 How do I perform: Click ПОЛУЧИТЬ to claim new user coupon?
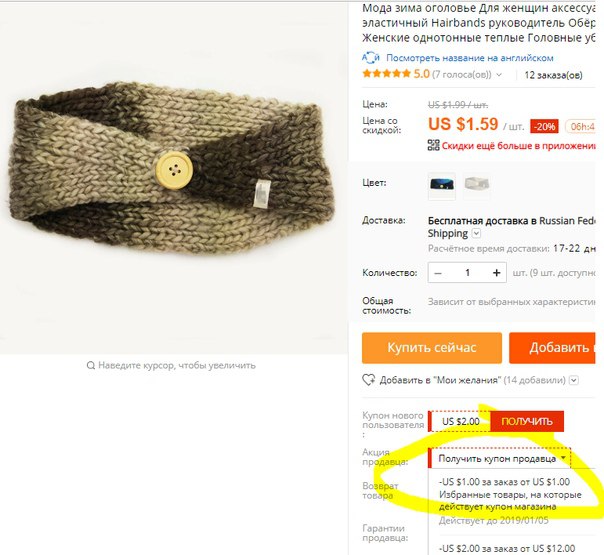tap(527, 421)
